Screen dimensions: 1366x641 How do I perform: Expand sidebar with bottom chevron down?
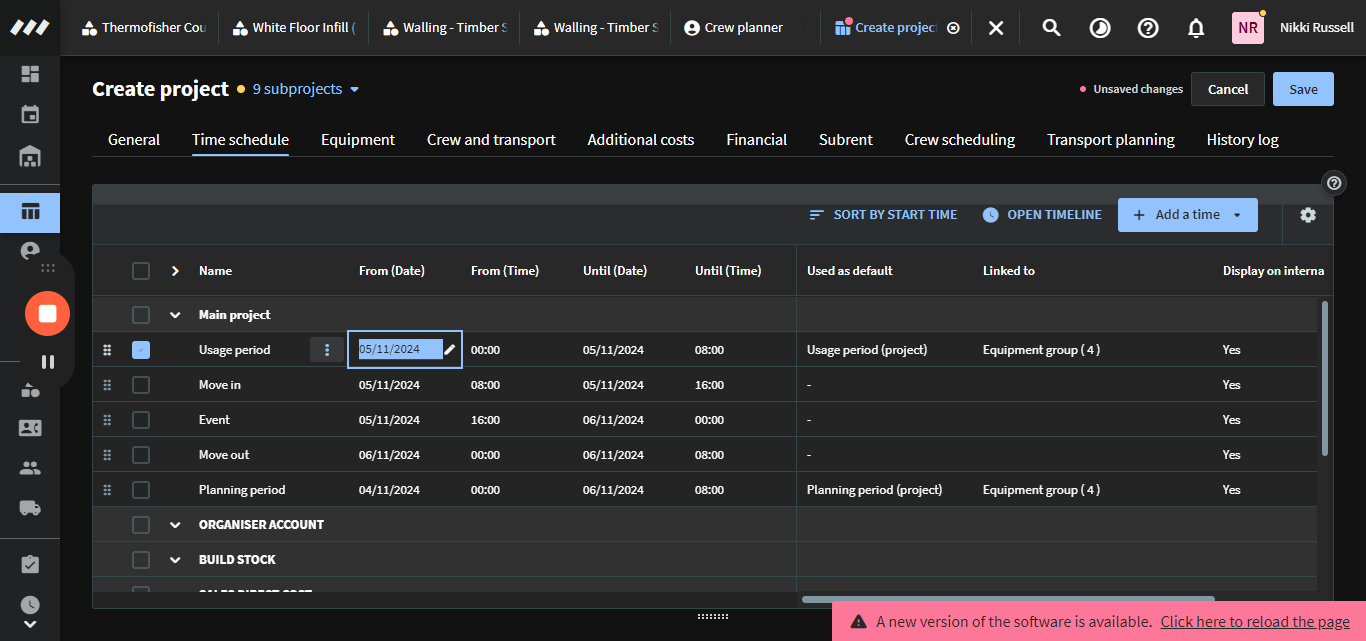(x=30, y=624)
